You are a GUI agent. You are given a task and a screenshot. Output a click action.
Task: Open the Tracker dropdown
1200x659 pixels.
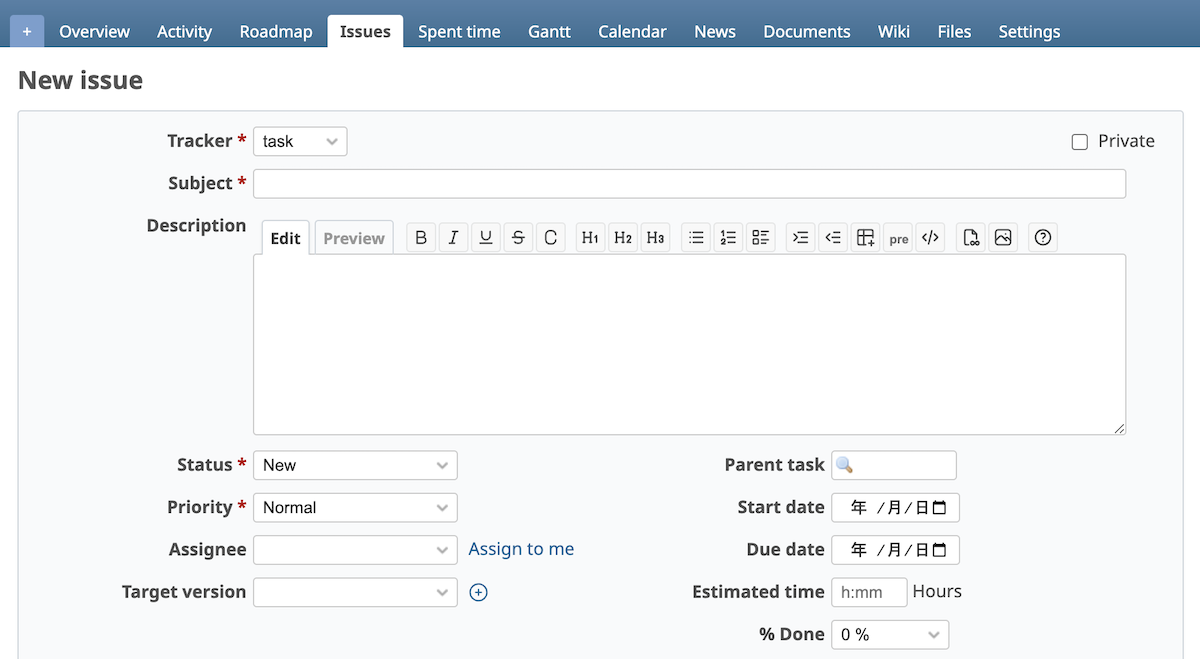299,141
